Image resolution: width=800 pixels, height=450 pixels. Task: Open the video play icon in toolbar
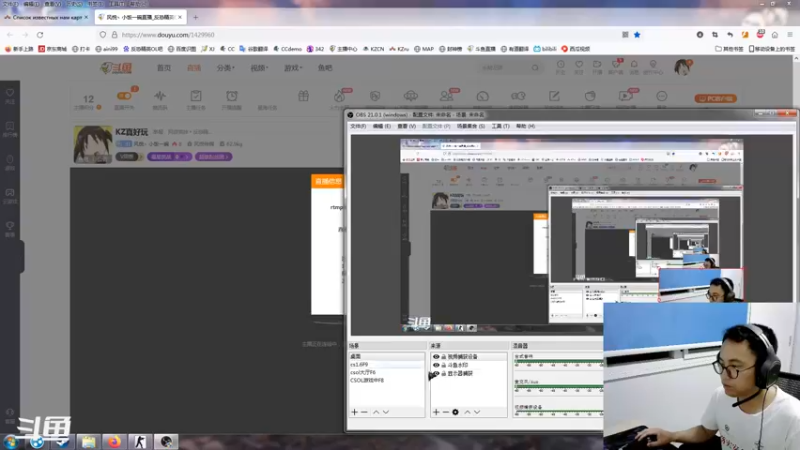pyautogui.click(x=625, y=96)
